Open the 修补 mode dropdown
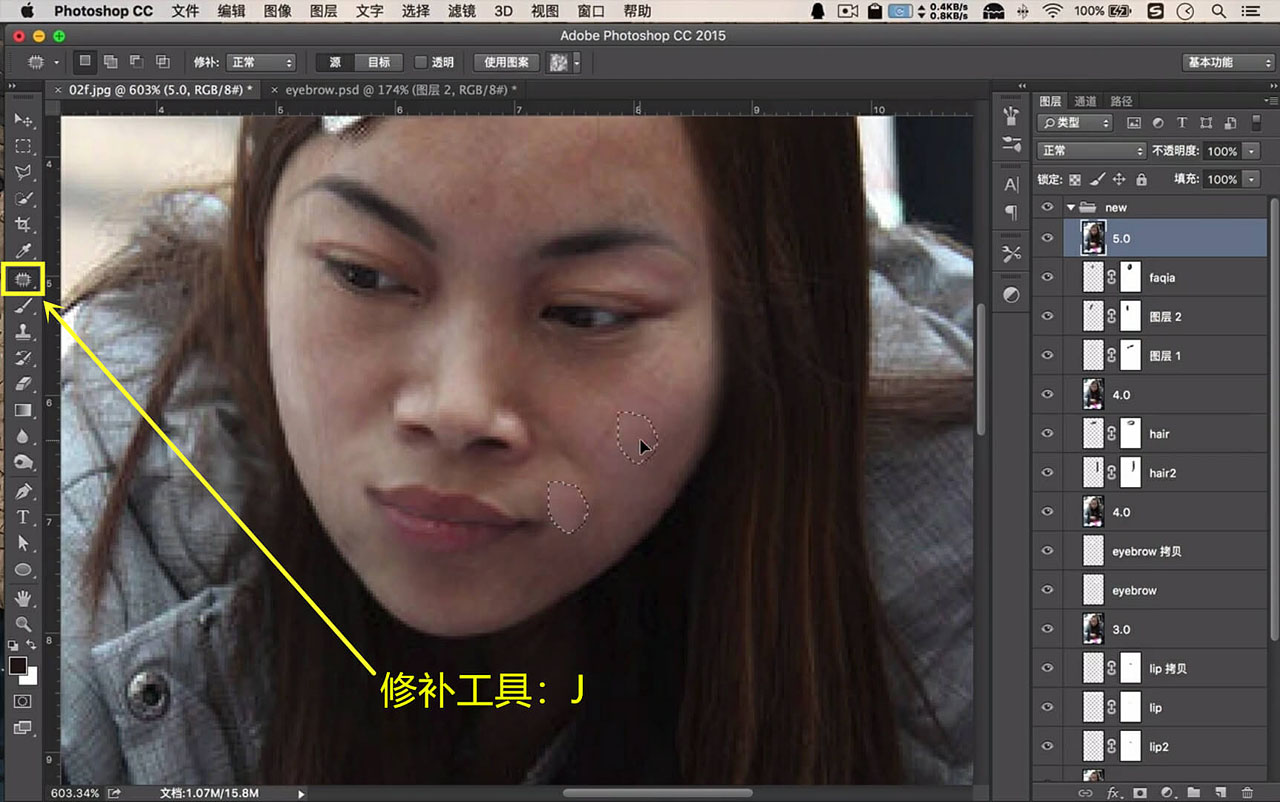 pos(260,62)
